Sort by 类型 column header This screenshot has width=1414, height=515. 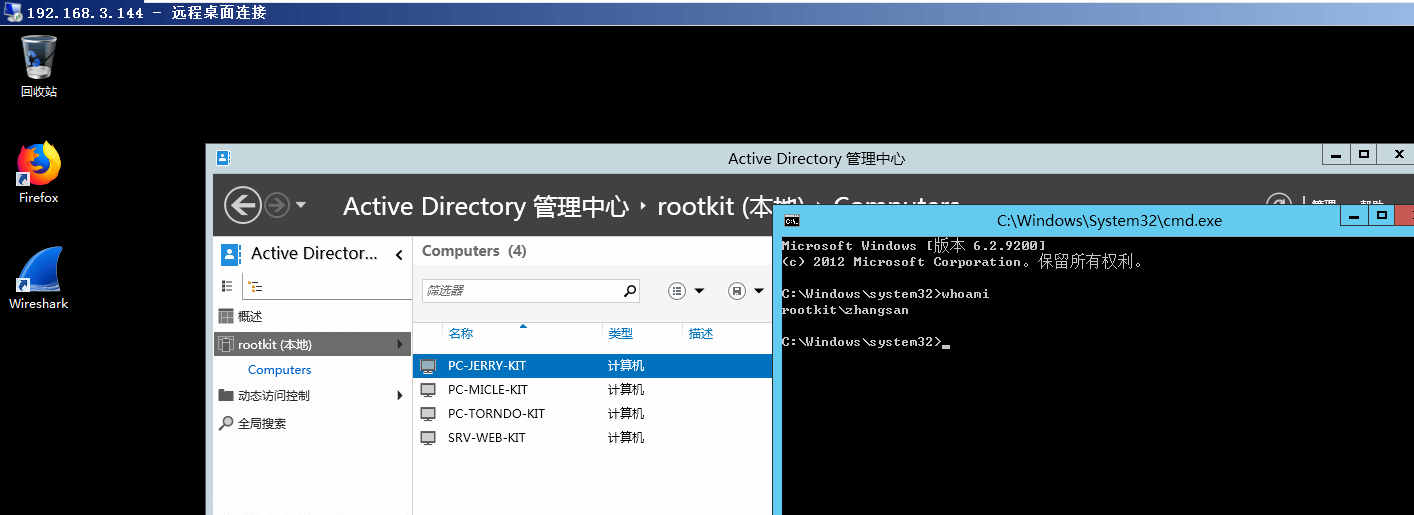[620, 334]
